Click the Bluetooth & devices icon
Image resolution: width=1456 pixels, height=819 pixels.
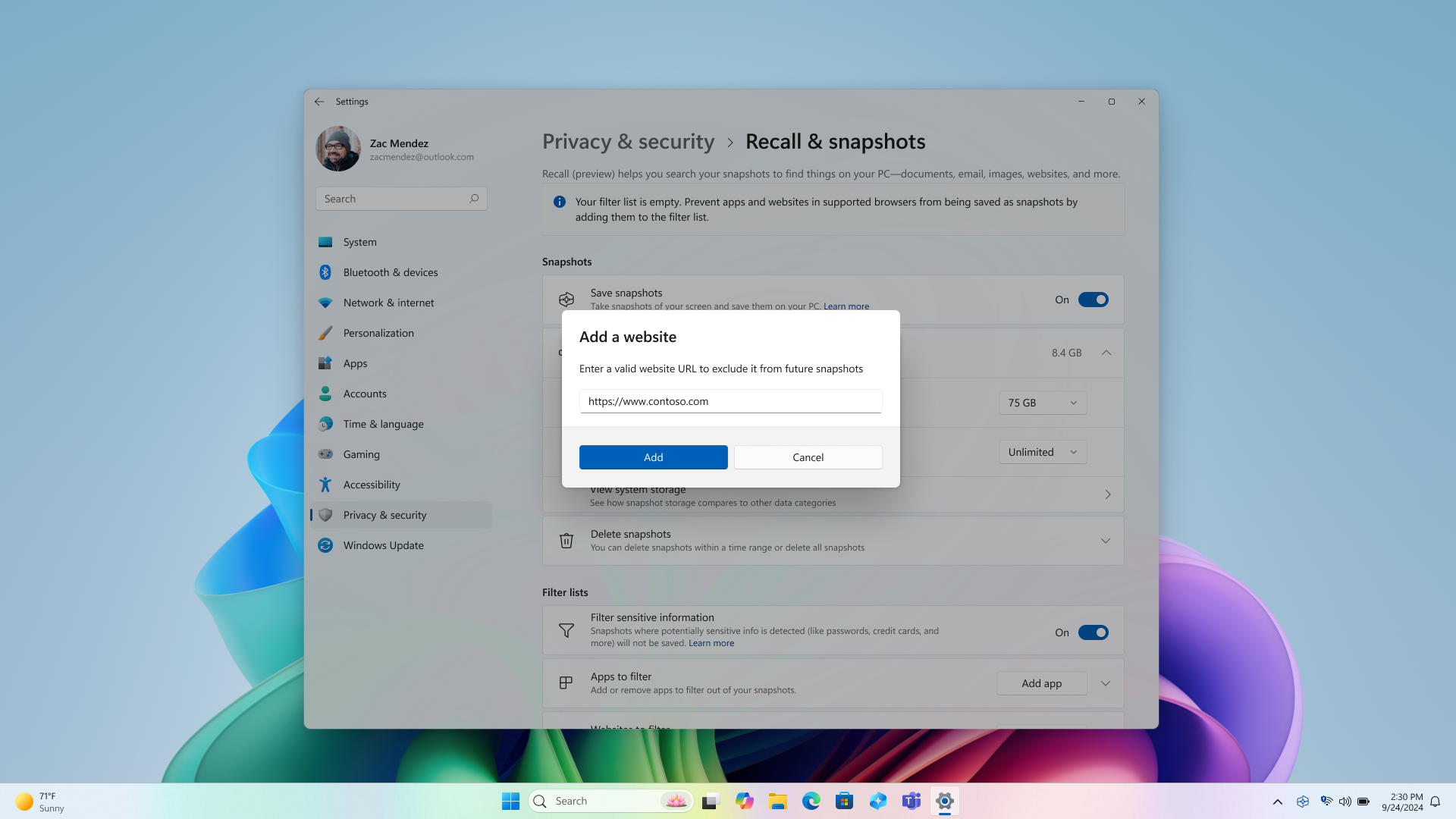[x=325, y=272]
